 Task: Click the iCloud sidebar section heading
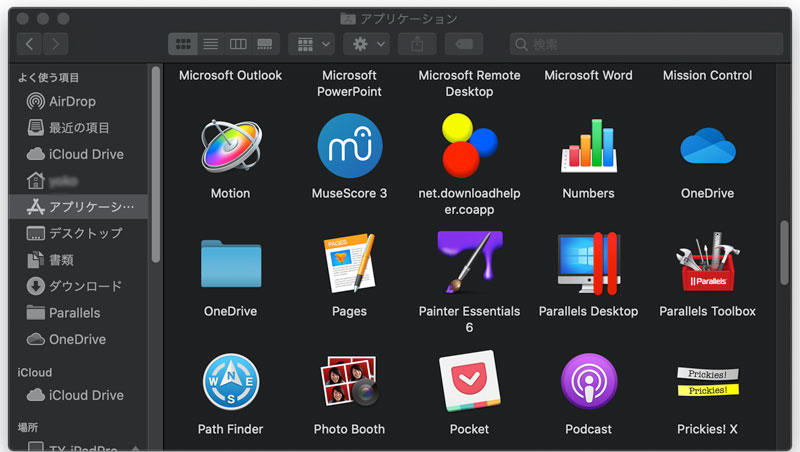(35, 372)
